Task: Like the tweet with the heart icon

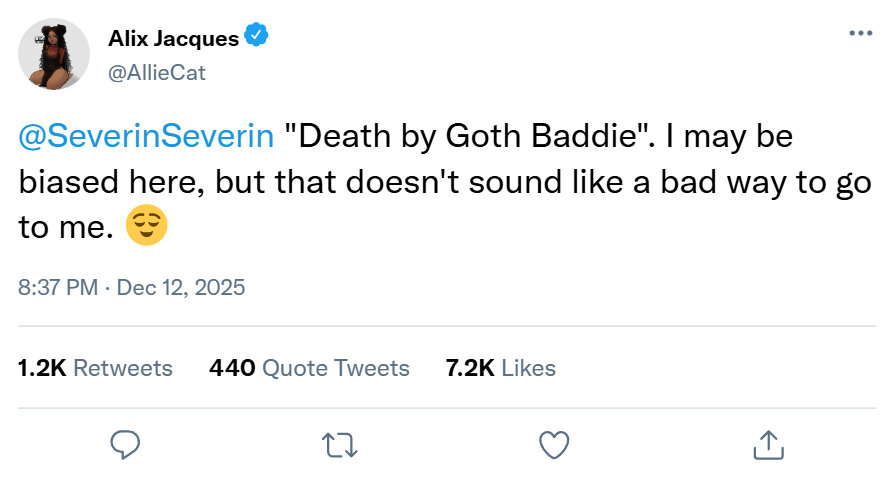Action: coord(553,443)
